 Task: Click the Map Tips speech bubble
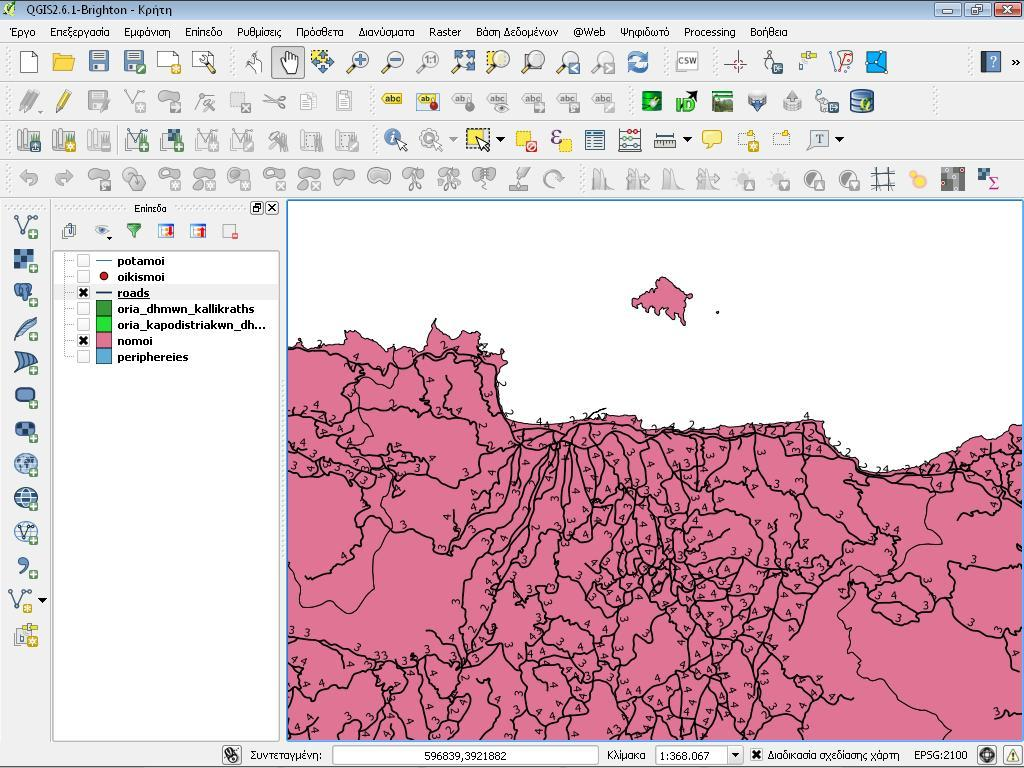[x=712, y=139]
